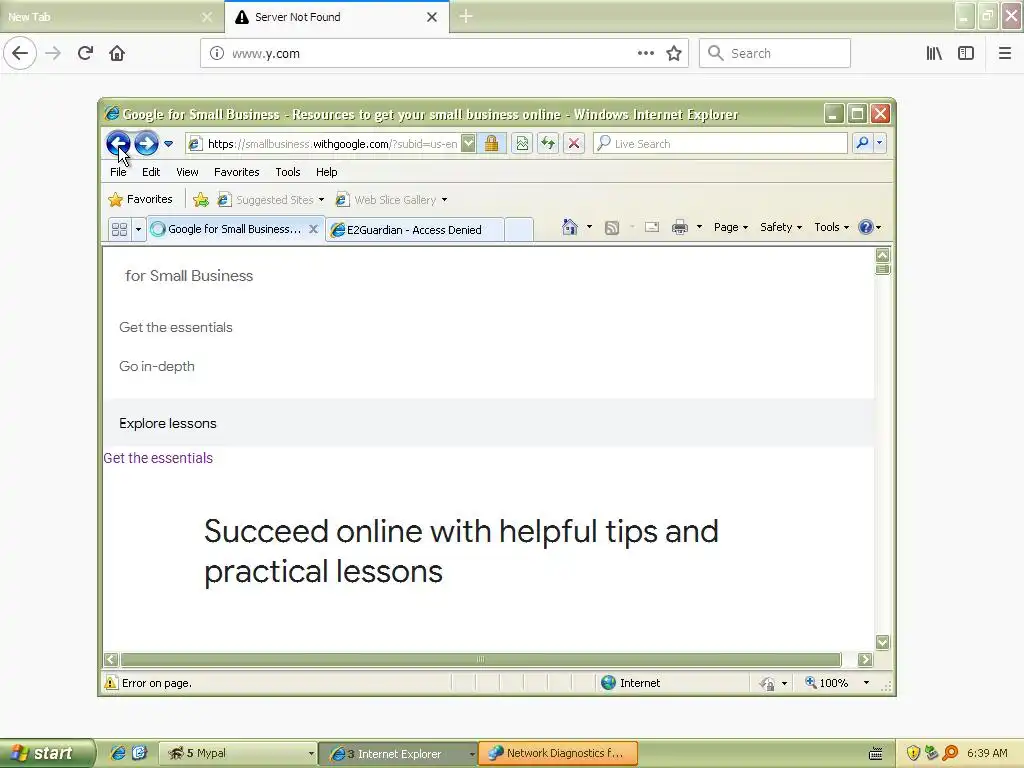Expand Web Slice Gallery dropdown
This screenshot has width=1024, height=768.
[x=444, y=200]
